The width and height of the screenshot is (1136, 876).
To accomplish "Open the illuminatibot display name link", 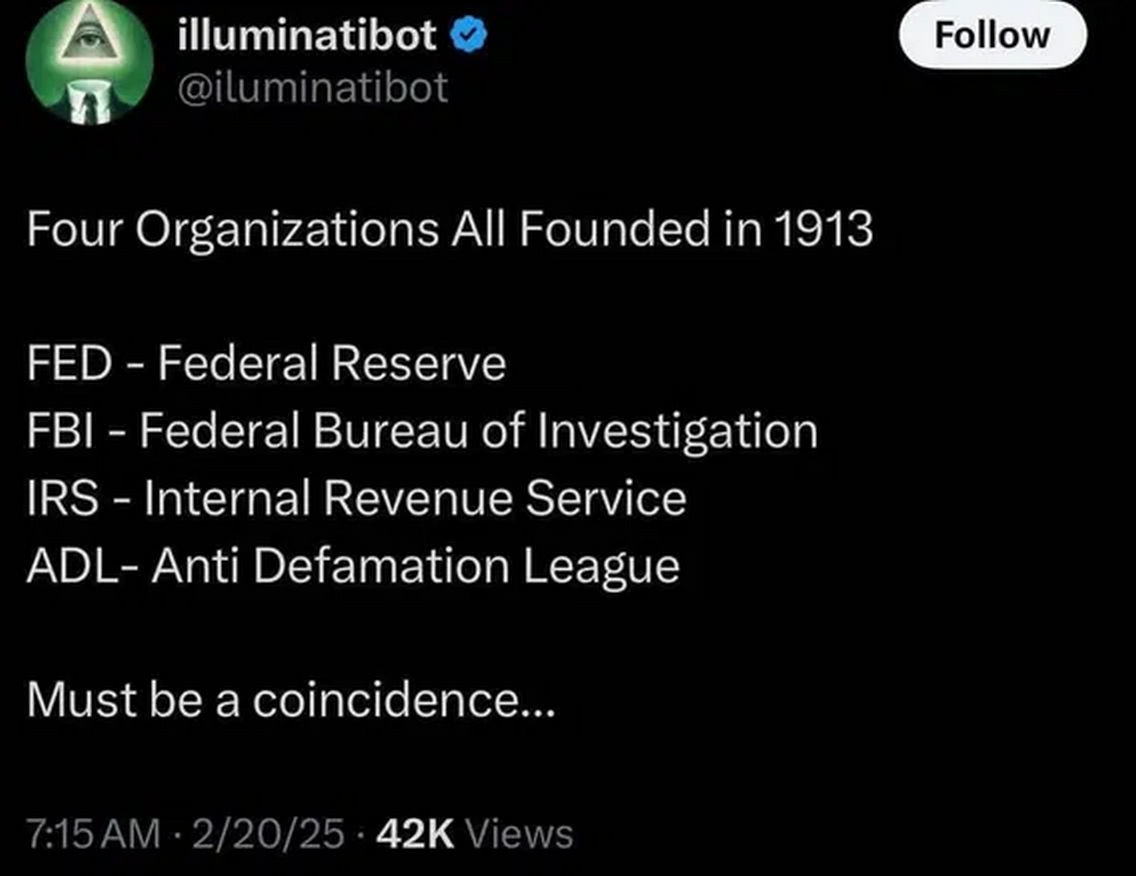I will tap(308, 35).
